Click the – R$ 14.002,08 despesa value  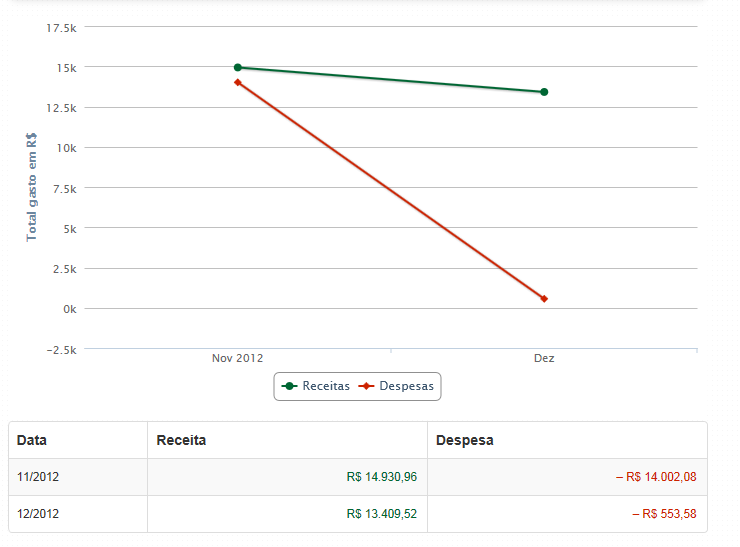click(656, 477)
